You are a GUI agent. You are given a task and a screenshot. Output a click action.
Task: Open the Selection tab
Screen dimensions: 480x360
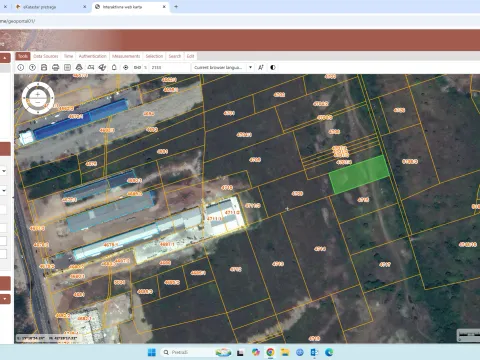pos(154,56)
